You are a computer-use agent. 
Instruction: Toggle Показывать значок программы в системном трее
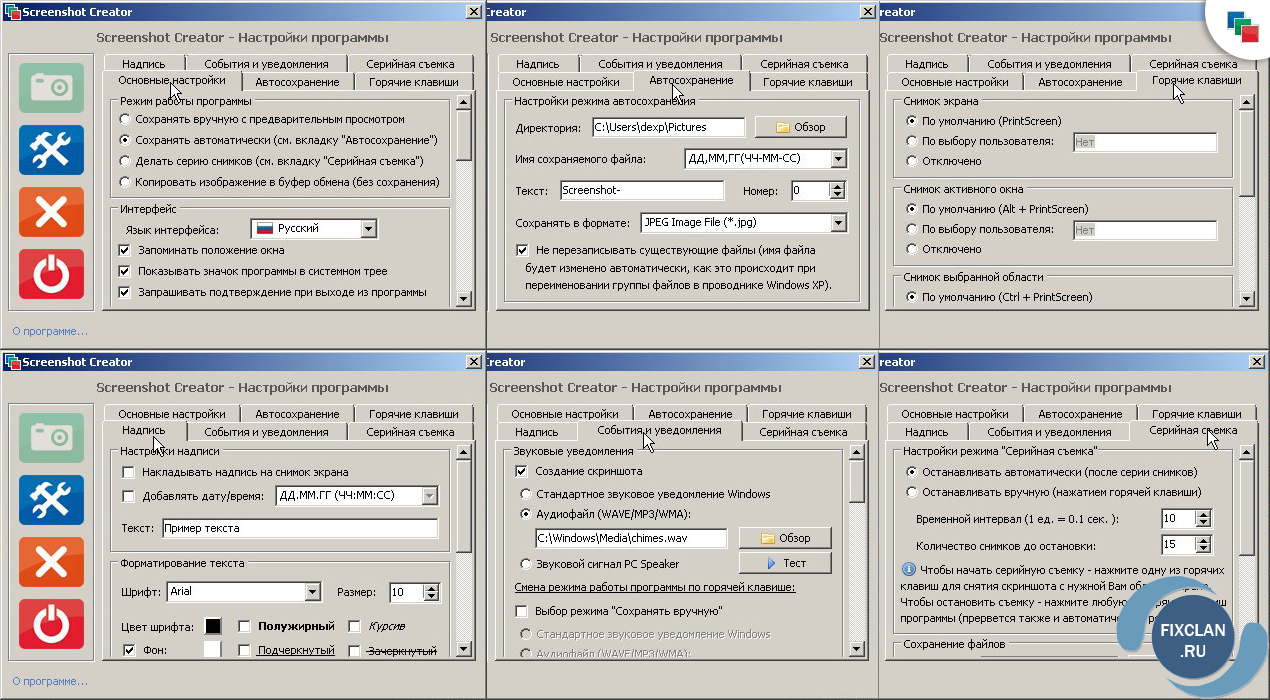[125, 271]
